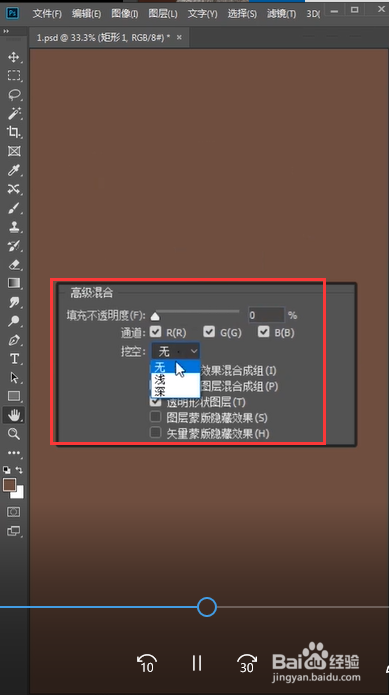389x695 pixels.
Task: Select the Pen tool
Action: pos(14,340)
